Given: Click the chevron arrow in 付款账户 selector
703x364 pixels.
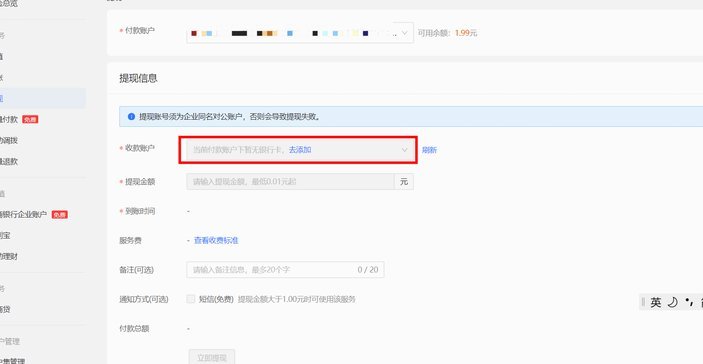Looking at the screenshot, I should [404, 33].
